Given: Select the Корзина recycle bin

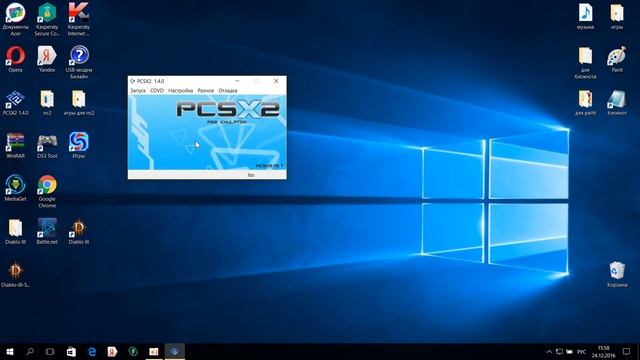Looking at the screenshot, I should click(x=617, y=275).
